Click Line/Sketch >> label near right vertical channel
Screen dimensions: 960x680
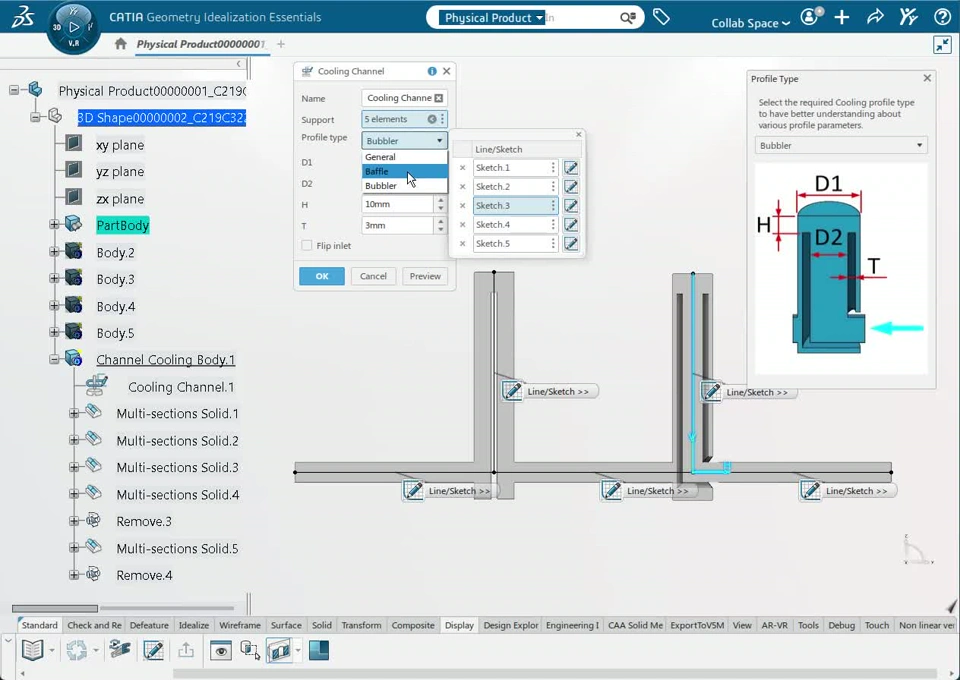click(757, 392)
